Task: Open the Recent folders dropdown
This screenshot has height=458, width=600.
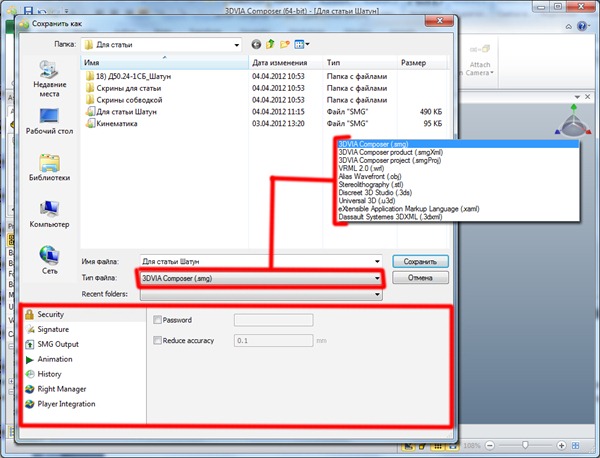Action: (261, 294)
